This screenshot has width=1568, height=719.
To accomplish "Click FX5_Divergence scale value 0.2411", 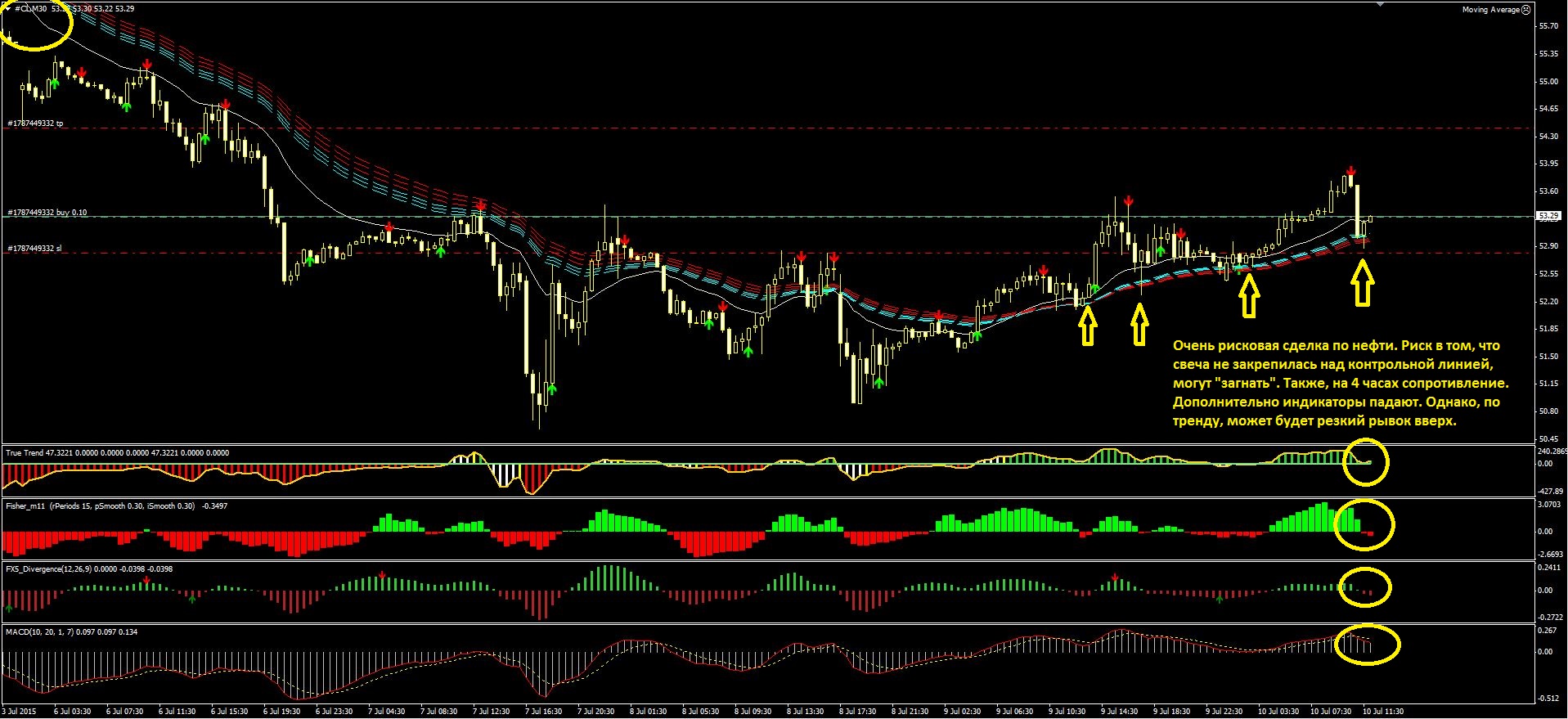I will [x=1550, y=568].
